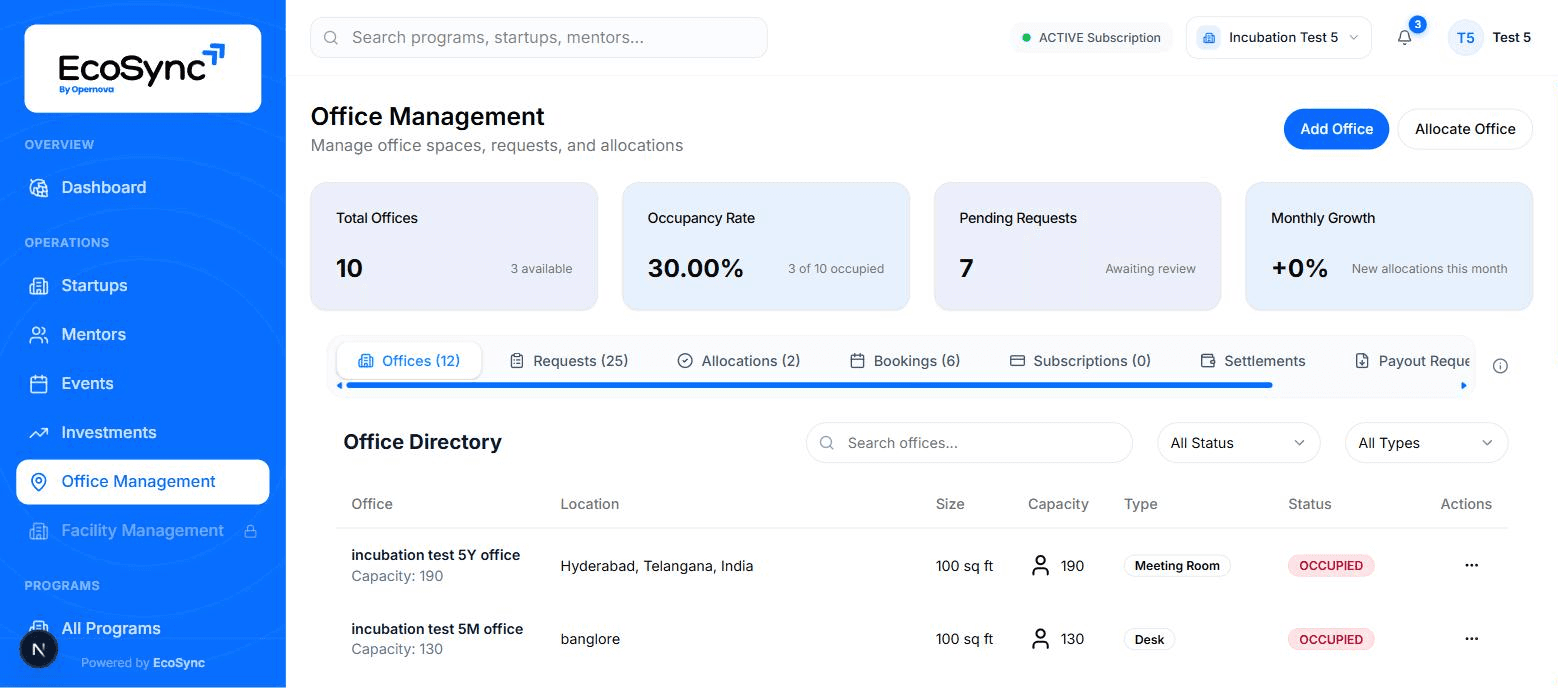The height and width of the screenshot is (688, 1558).
Task: Open the All Status filter dropdown
Action: coord(1238,443)
